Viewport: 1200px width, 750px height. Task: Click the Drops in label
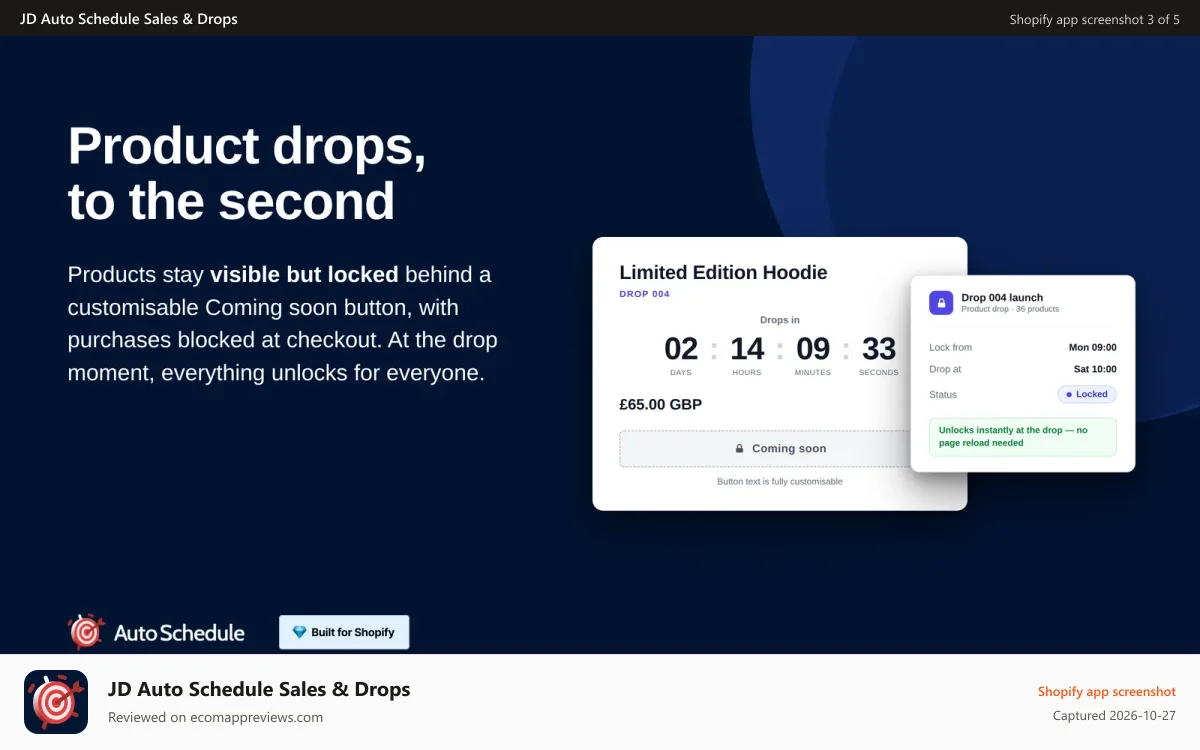click(780, 320)
